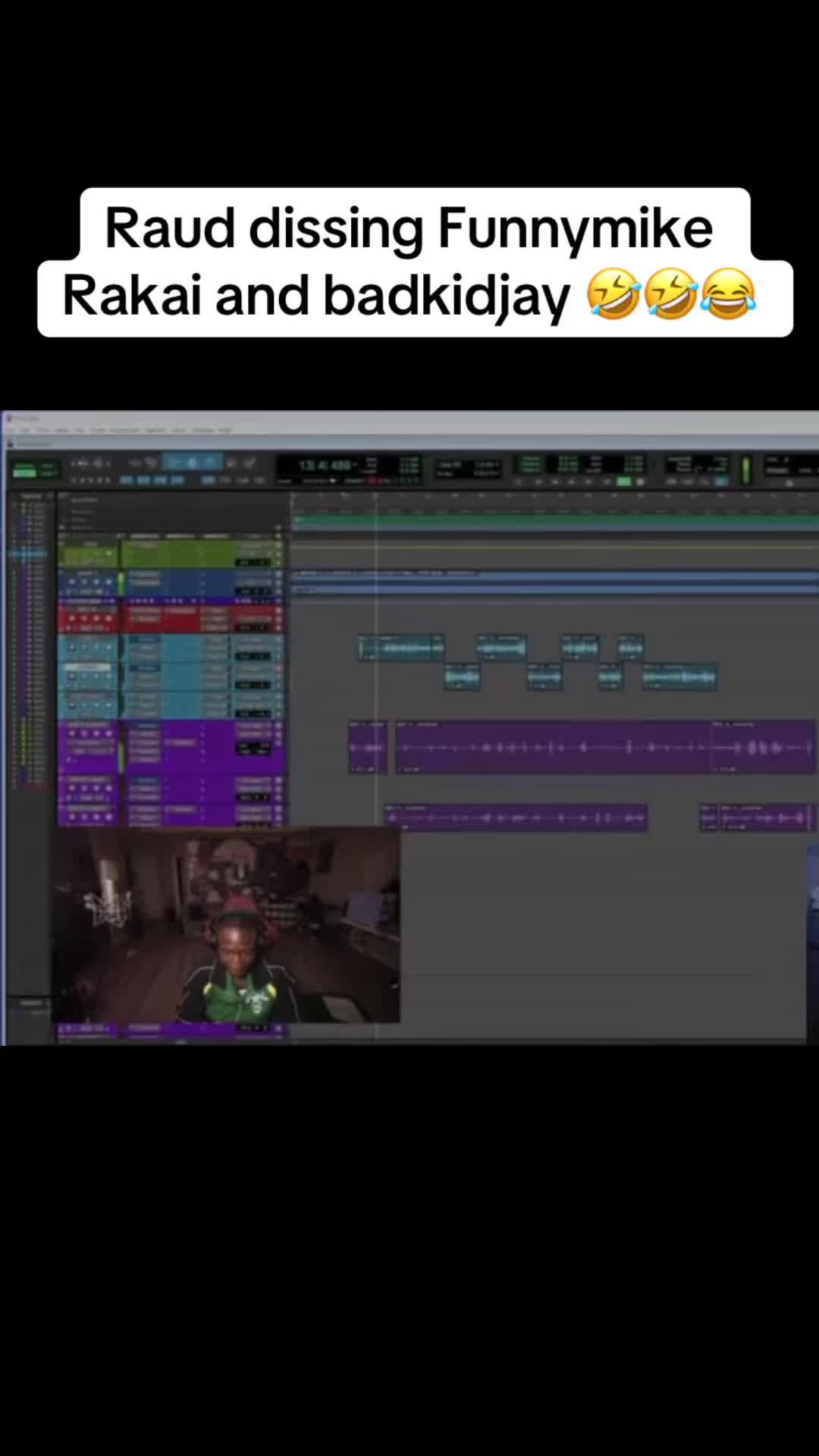Image resolution: width=819 pixels, height=1456 pixels.
Task: Open the AudioSuite menu
Action: click(x=125, y=430)
